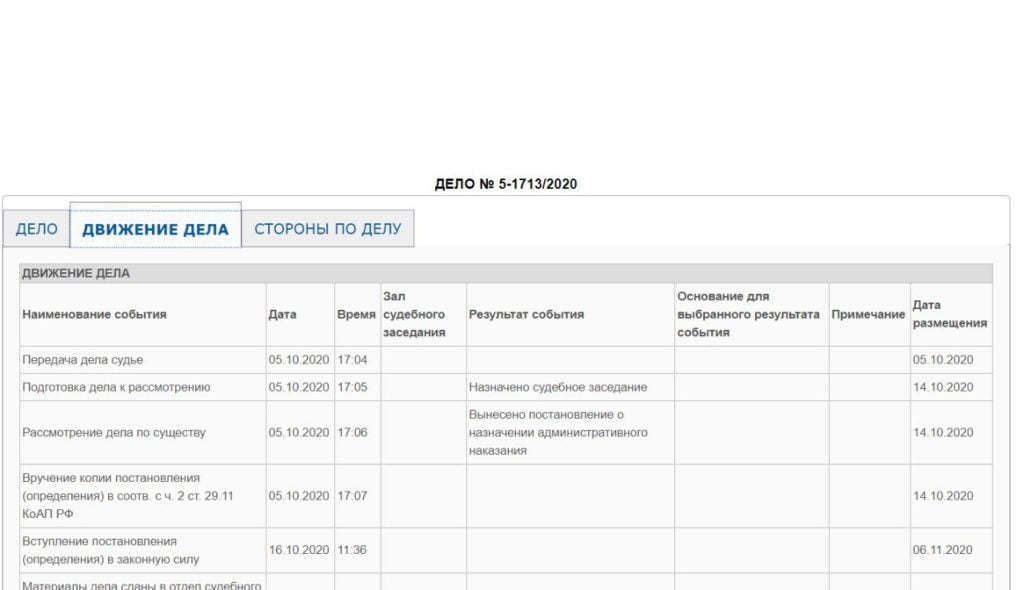Select the "Рассмотрение дела по существу" event
The image size is (1024, 590).
tap(113, 433)
